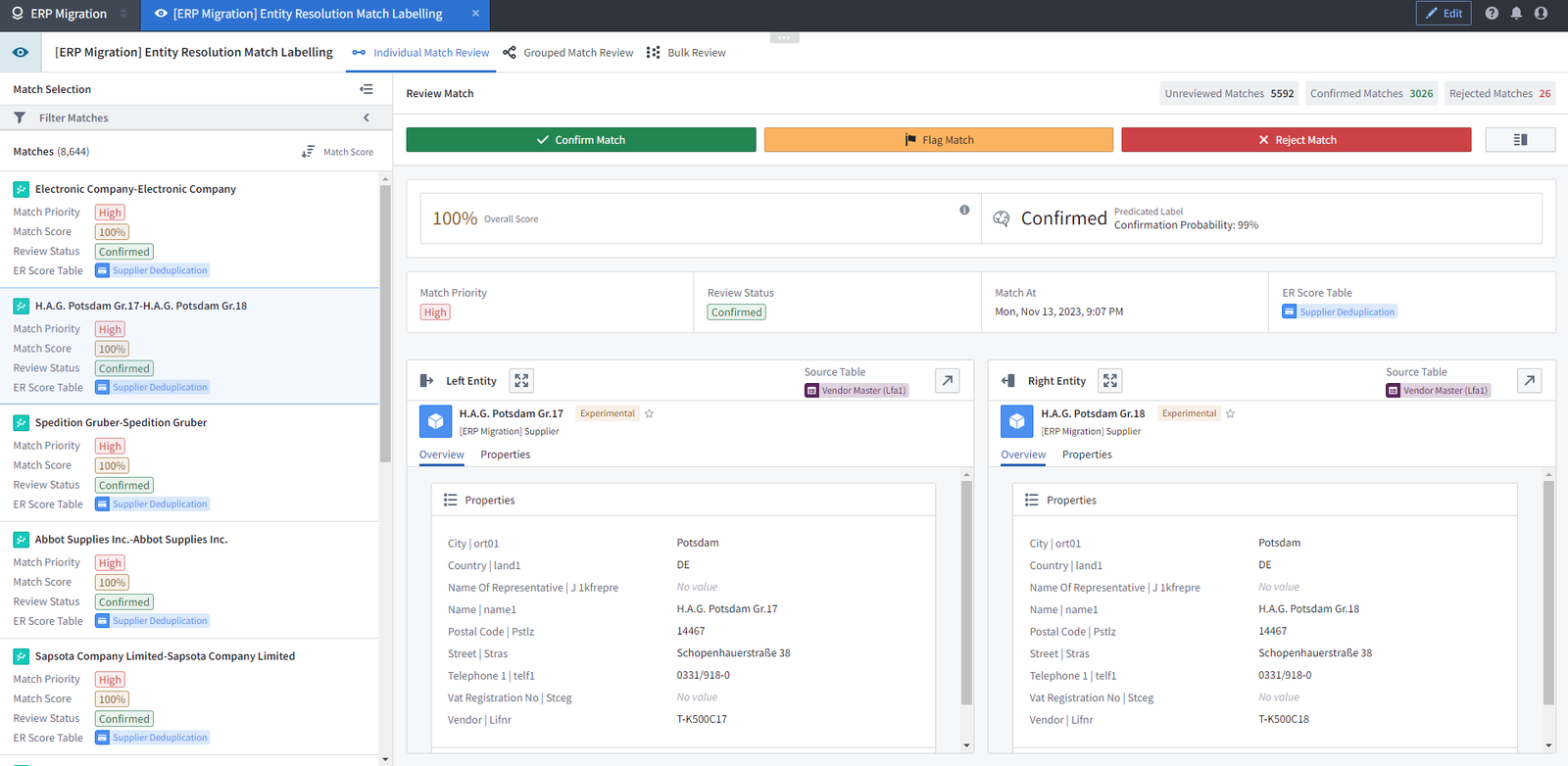Click the Overall Score info icon

pyautogui.click(x=964, y=210)
